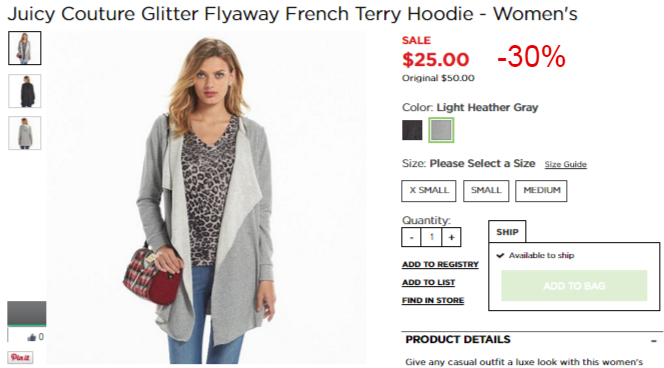Screen dimensions: 664x368
Task: Choose size X SMALL
Action: [x=429, y=191]
